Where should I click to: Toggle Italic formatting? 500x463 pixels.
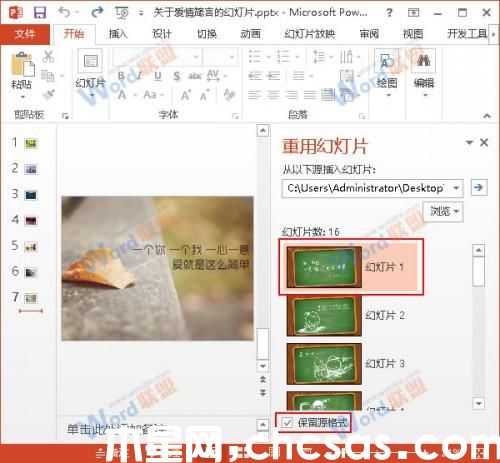coord(139,76)
